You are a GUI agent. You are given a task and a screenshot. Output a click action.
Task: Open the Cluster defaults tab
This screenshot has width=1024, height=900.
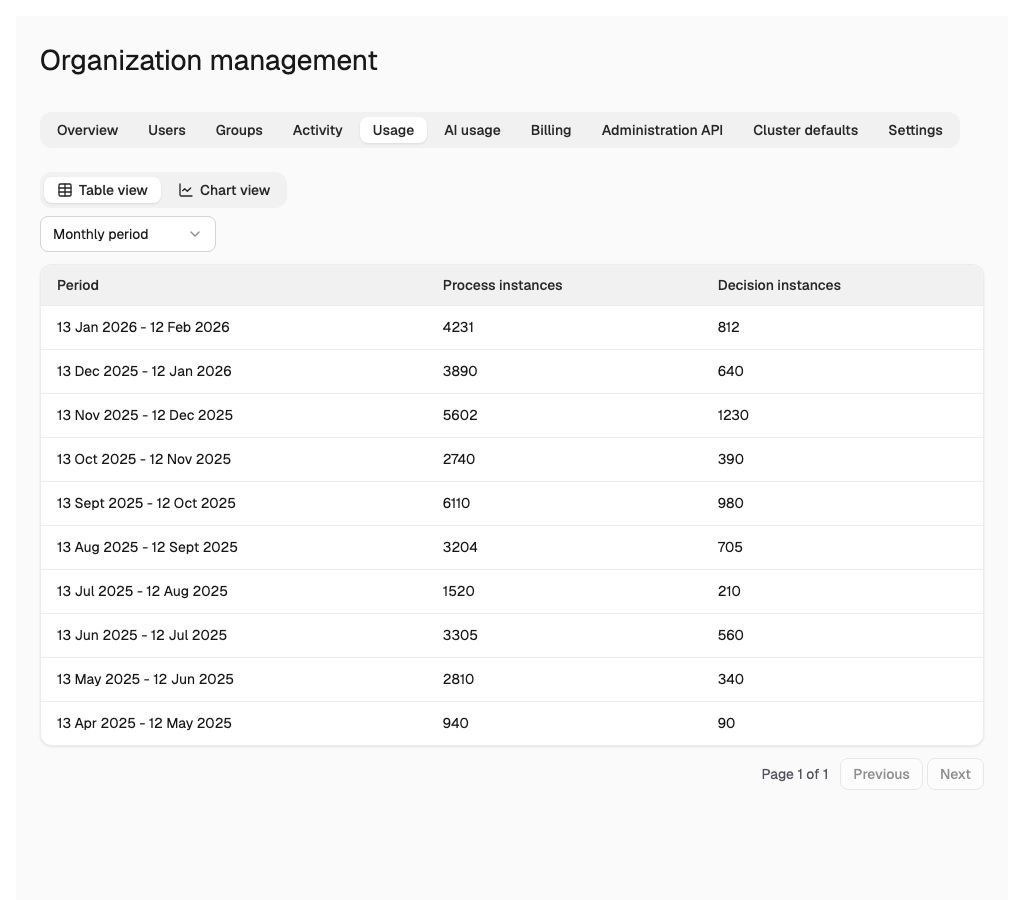pos(805,130)
